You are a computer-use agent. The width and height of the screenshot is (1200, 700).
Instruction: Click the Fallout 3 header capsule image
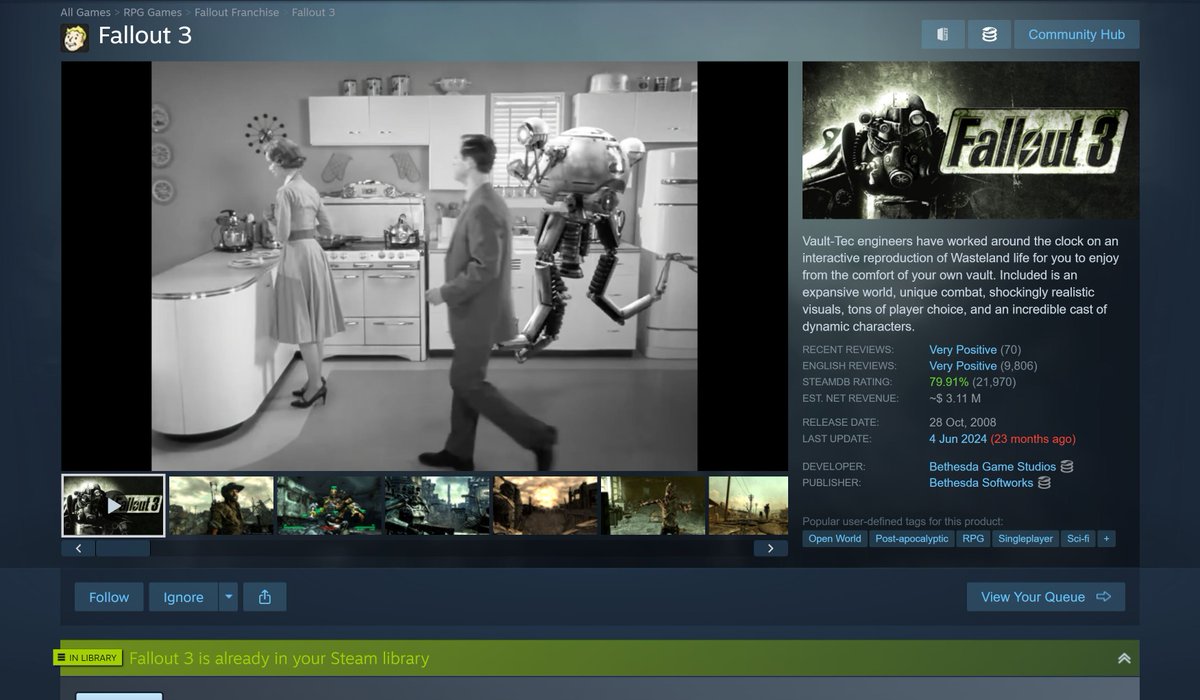[971, 141]
